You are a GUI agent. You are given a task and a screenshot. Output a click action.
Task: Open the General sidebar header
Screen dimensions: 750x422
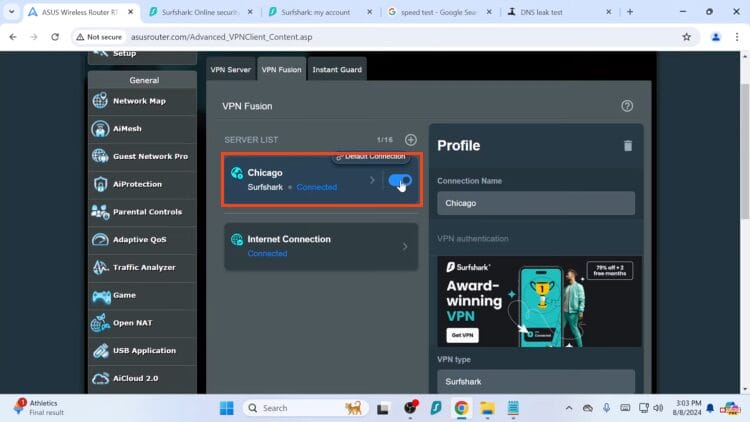(x=142, y=80)
